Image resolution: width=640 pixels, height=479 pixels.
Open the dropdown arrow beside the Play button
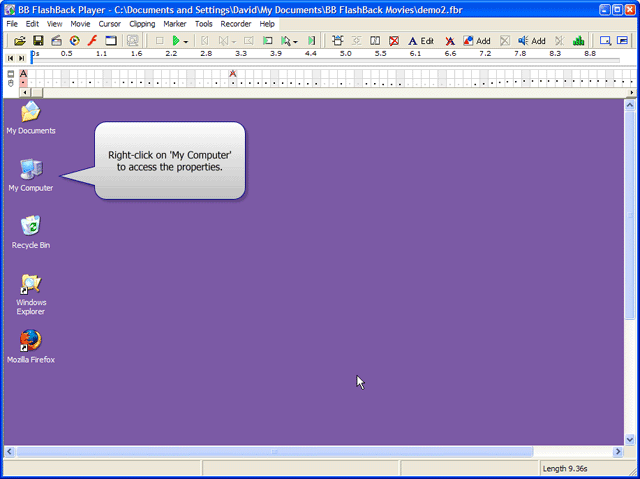pyautogui.click(x=186, y=41)
